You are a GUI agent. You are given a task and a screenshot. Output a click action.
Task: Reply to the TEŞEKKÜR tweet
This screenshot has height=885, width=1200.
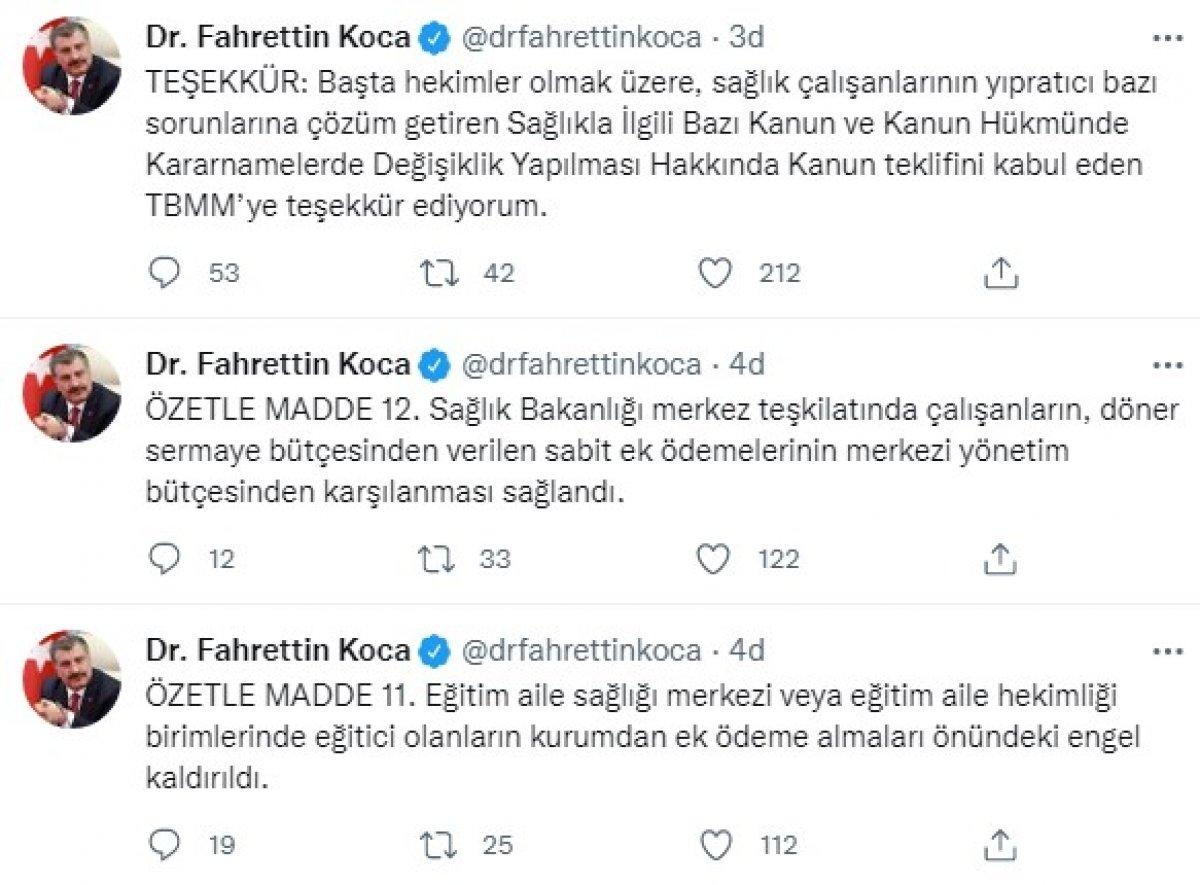(167, 269)
